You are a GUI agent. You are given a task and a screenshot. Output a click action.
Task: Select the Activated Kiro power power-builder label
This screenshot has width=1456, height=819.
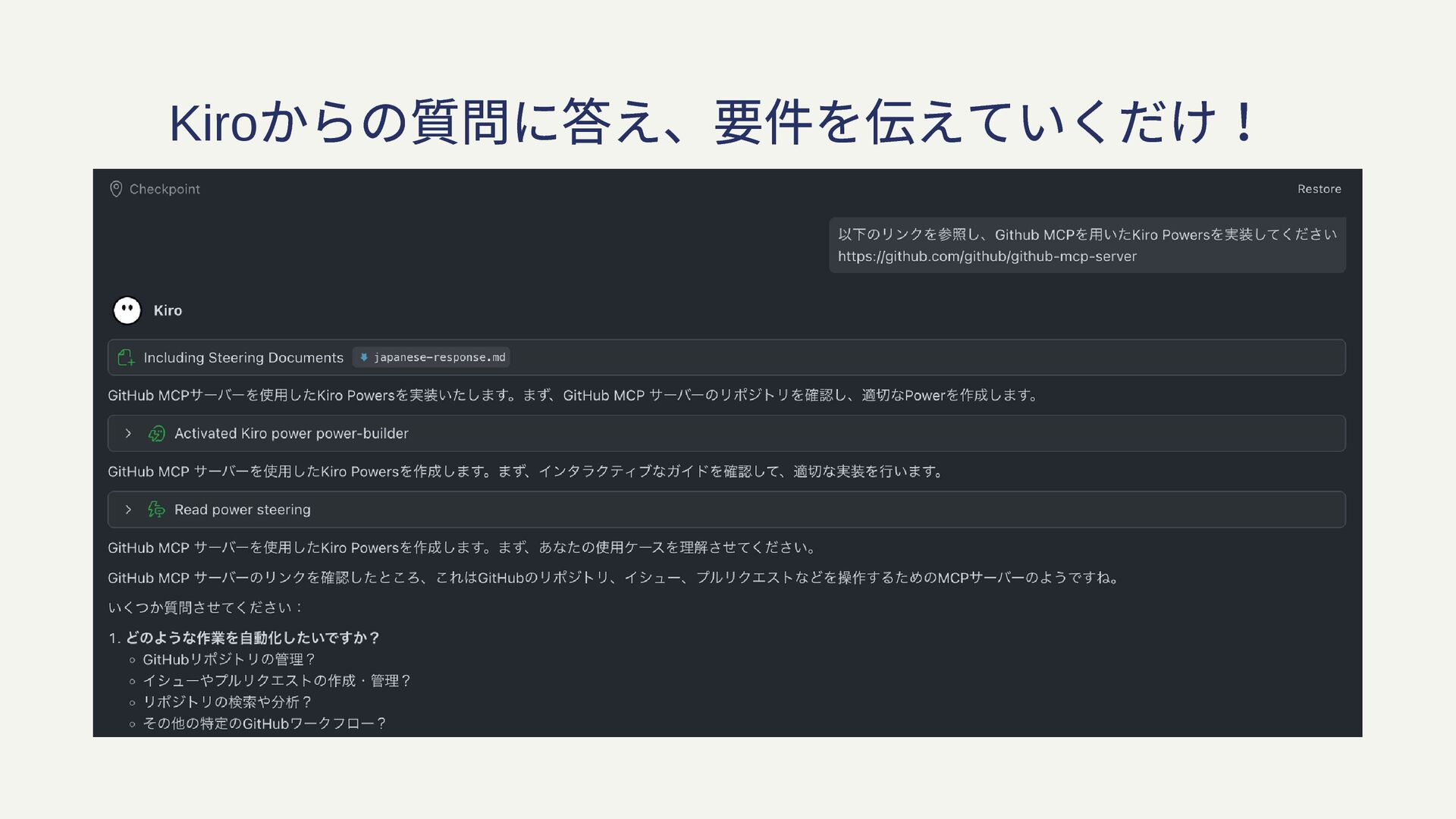tap(291, 434)
